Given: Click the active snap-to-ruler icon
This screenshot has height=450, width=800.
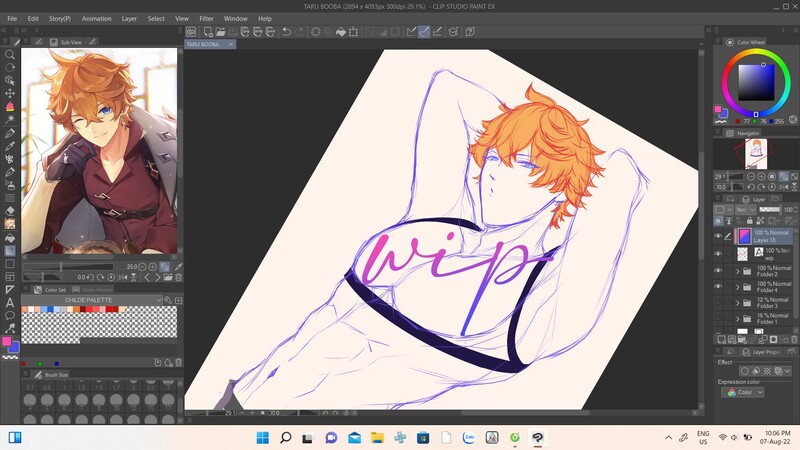Looking at the screenshot, I should point(424,32).
